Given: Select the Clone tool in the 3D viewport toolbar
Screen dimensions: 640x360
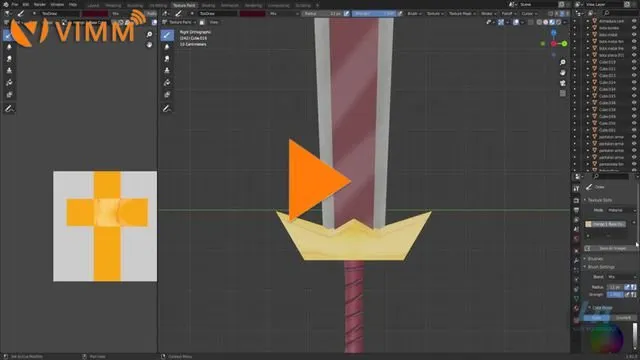Looking at the screenshot, I should click(x=167, y=71).
